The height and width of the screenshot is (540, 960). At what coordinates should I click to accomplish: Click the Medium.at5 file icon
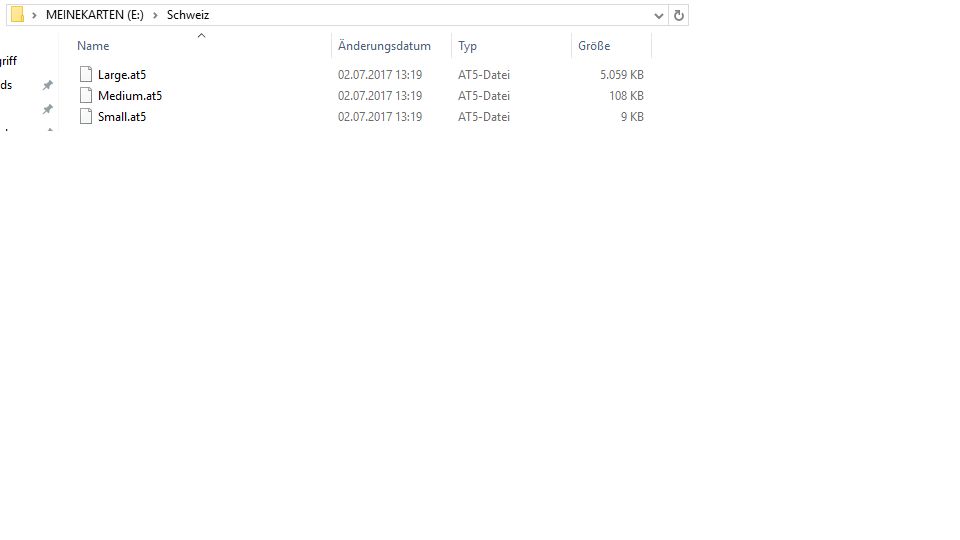click(86, 96)
